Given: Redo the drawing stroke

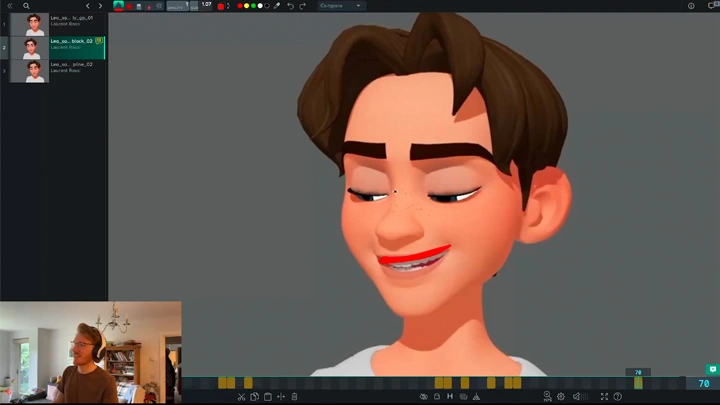Looking at the screenshot, I should tap(303, 6).
